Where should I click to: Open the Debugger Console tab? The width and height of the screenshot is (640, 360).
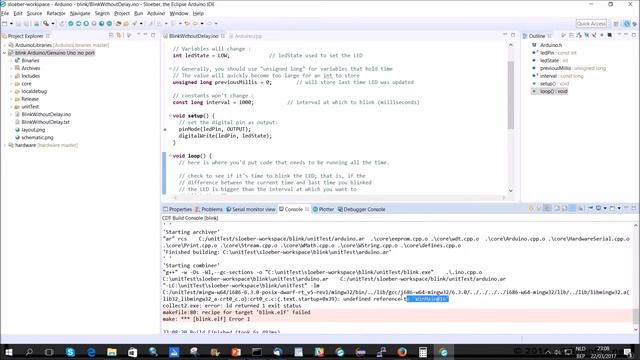click(x=361, y=209)
